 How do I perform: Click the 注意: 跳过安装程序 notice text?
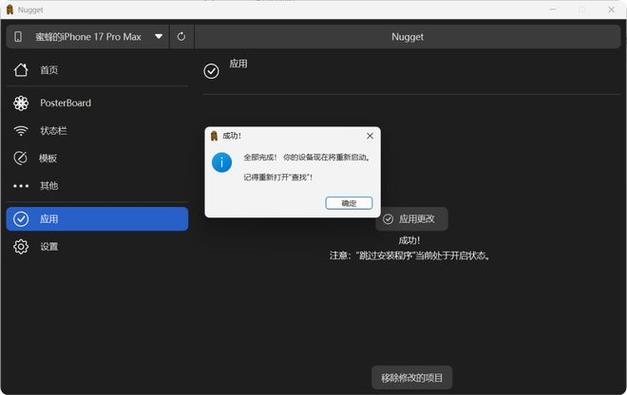(x=409, y=255)
